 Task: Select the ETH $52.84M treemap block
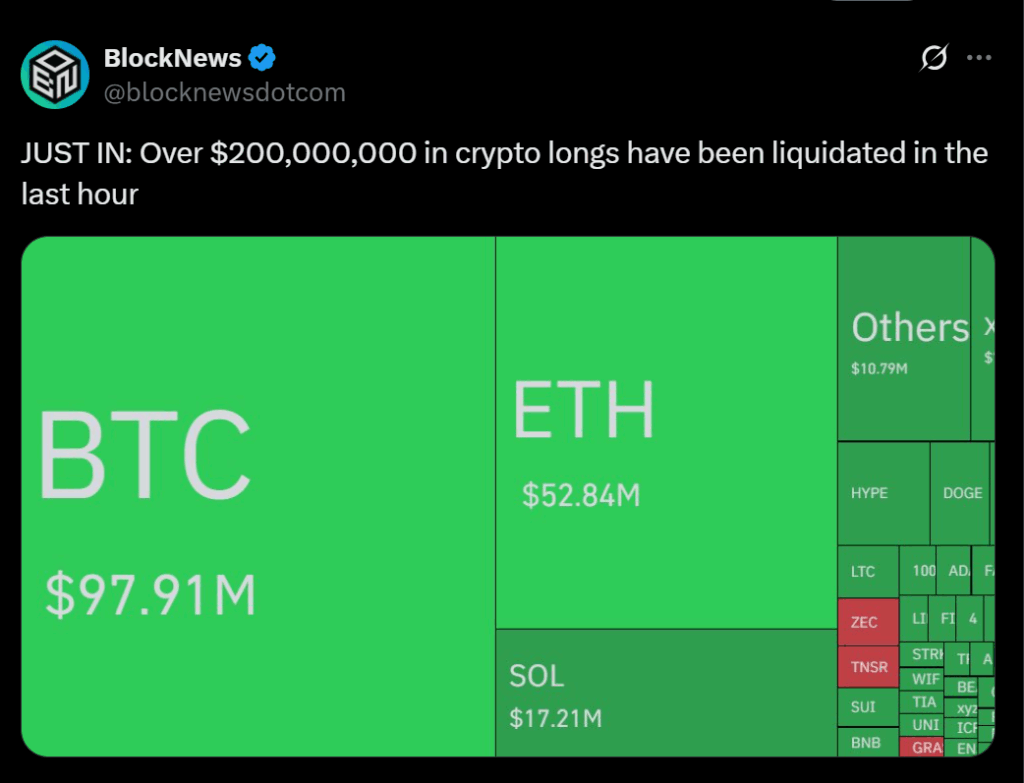point(666,433)
